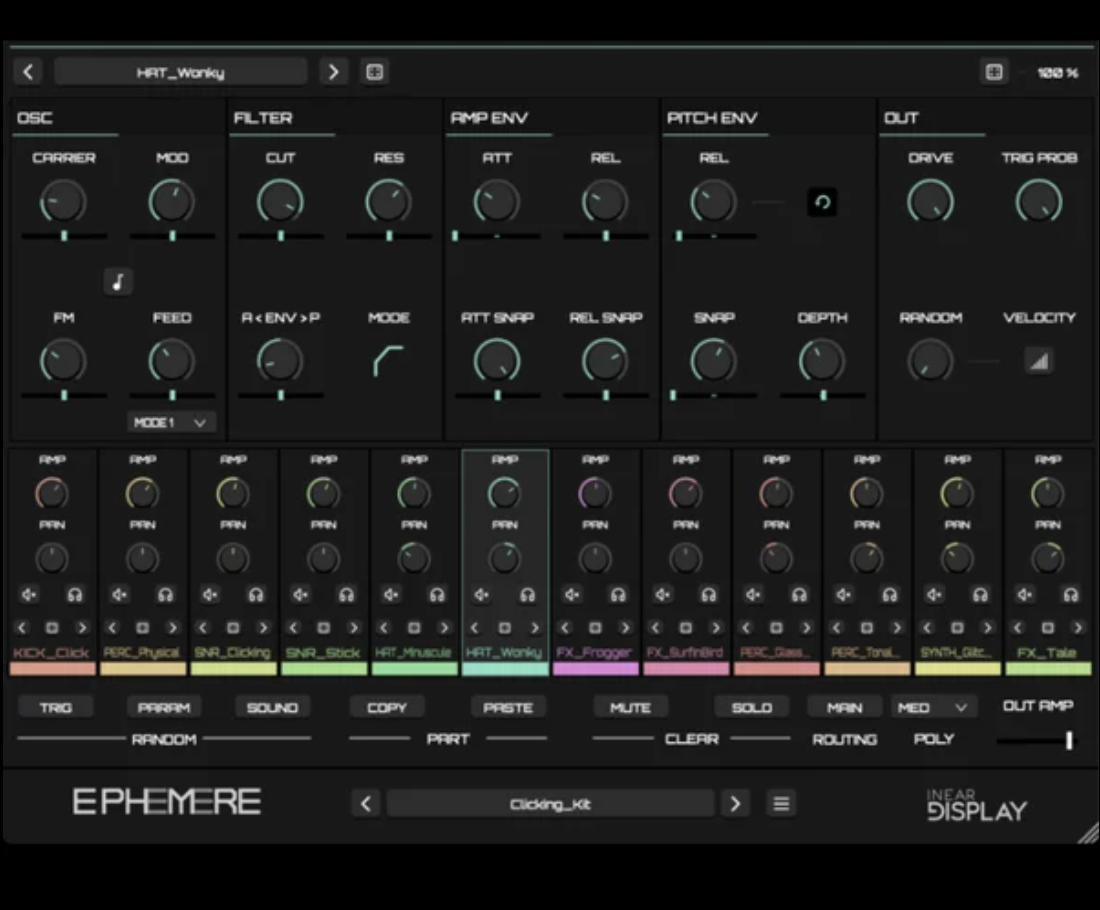Image resolution: width=1100 pixels, height=910 pixels.
Task: Click the DRIVE knob in OUT
Action: 930,202
